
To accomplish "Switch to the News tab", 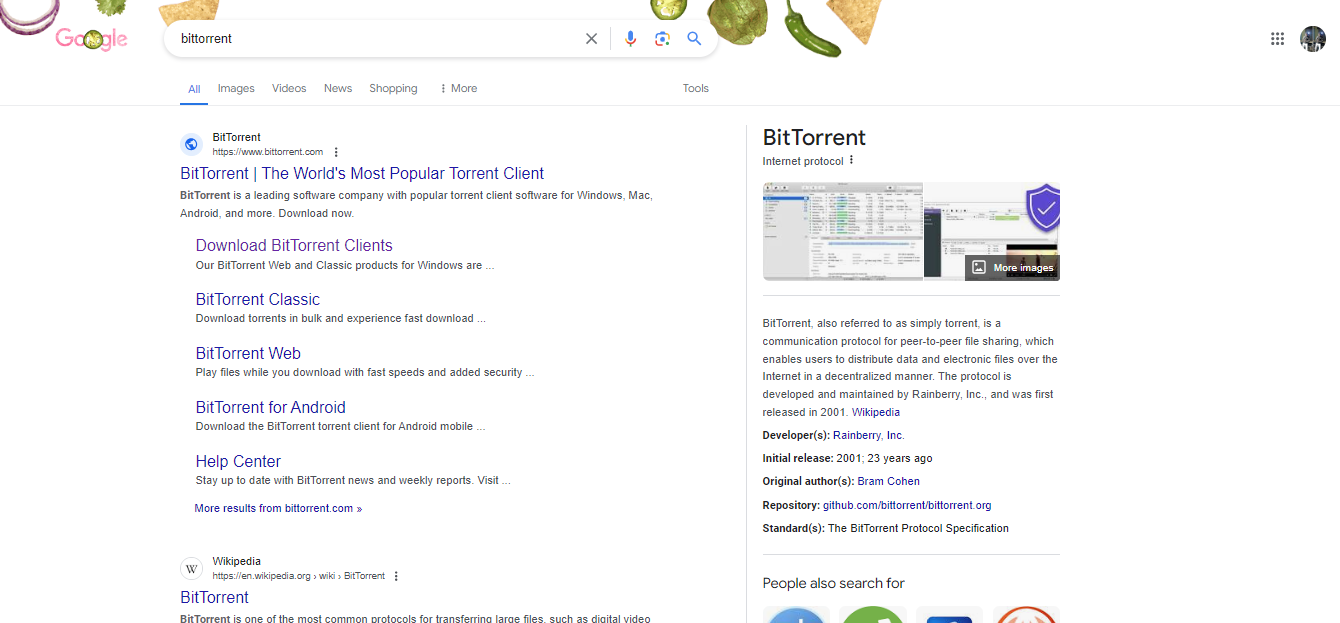I will coord(338,88).
